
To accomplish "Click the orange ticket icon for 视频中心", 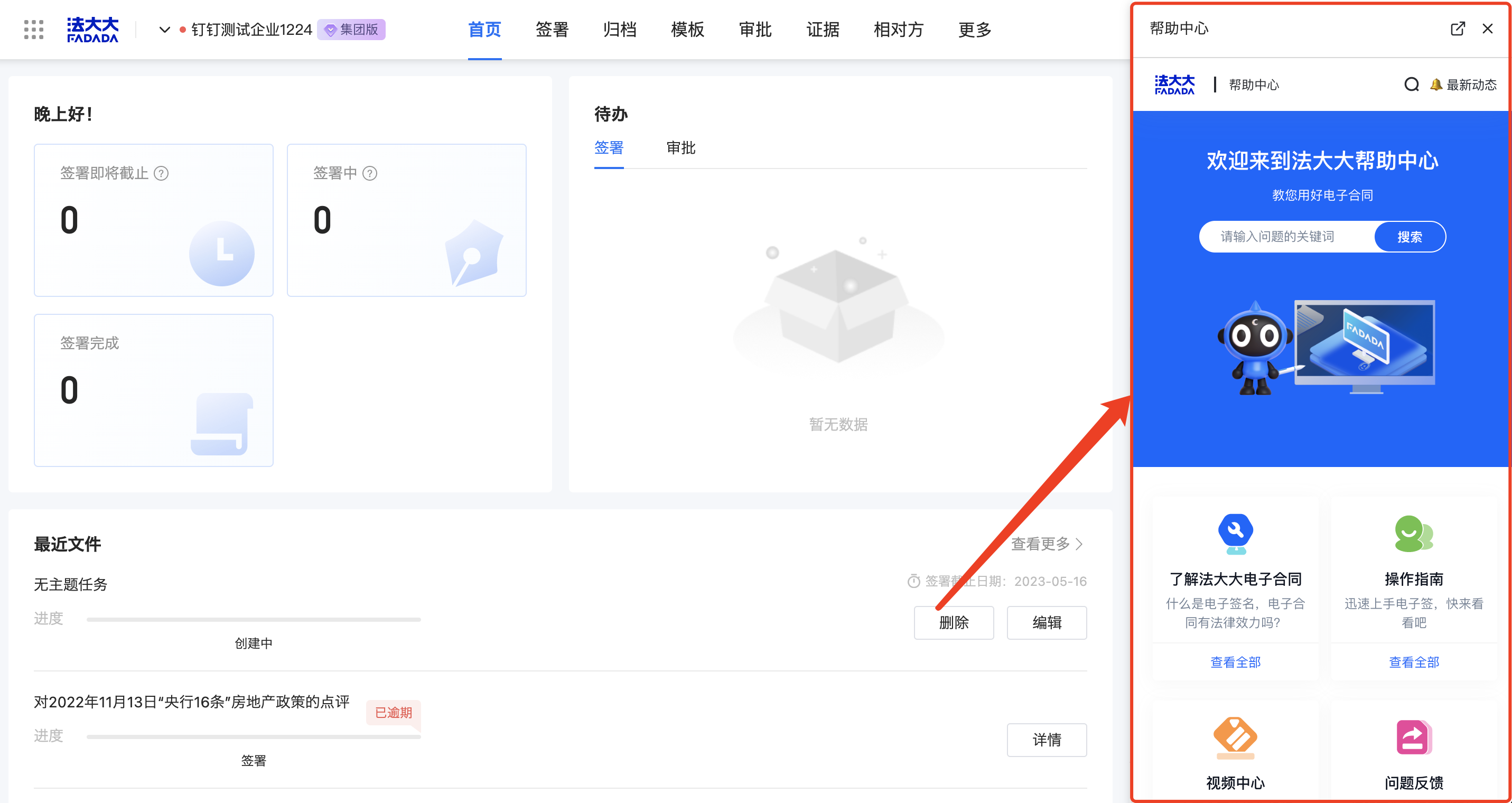I will [1236, 737].
